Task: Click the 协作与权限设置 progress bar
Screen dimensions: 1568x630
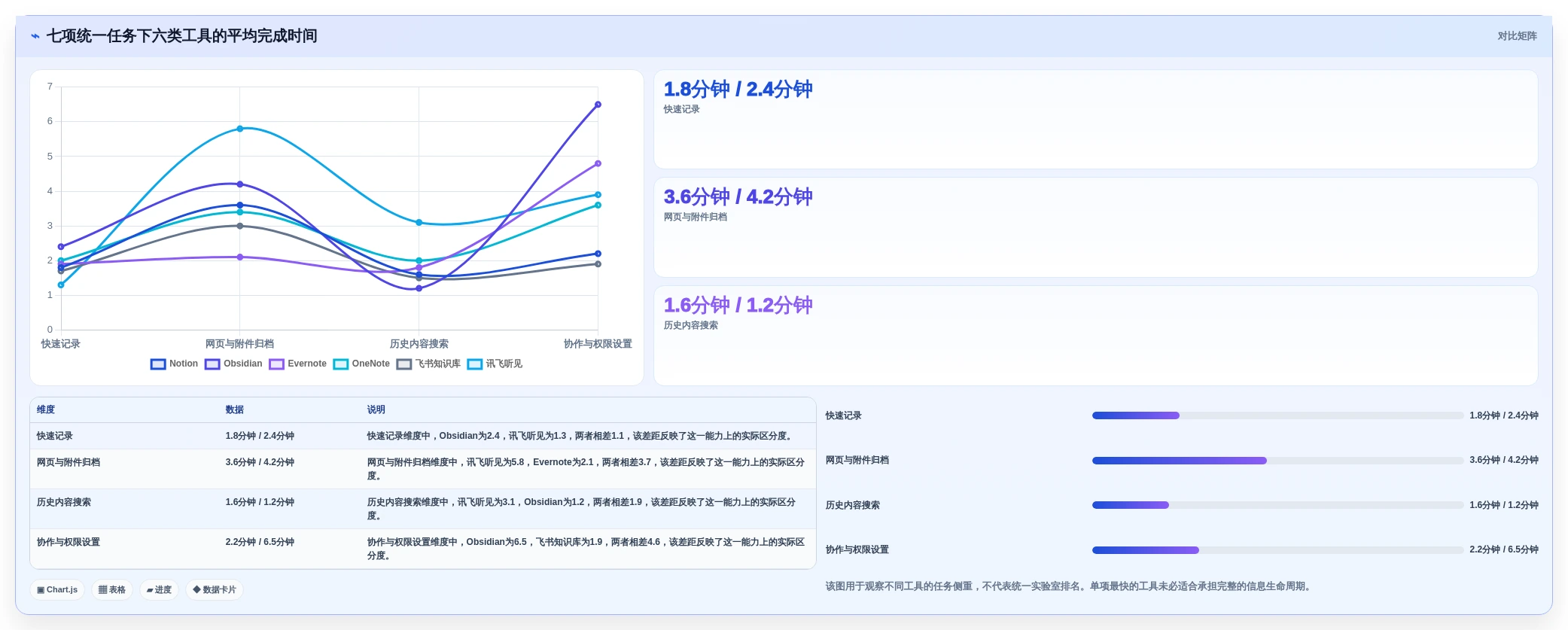Action: [x=1277, y=549]
